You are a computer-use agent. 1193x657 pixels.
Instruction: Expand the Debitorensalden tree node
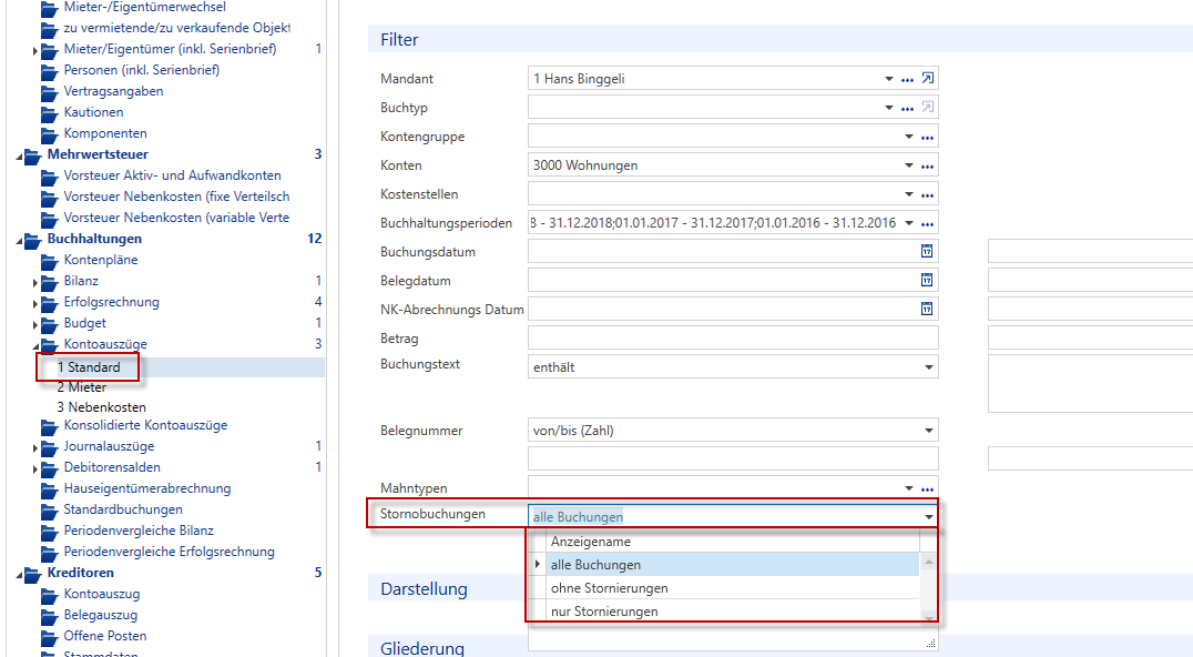point(35,469)
